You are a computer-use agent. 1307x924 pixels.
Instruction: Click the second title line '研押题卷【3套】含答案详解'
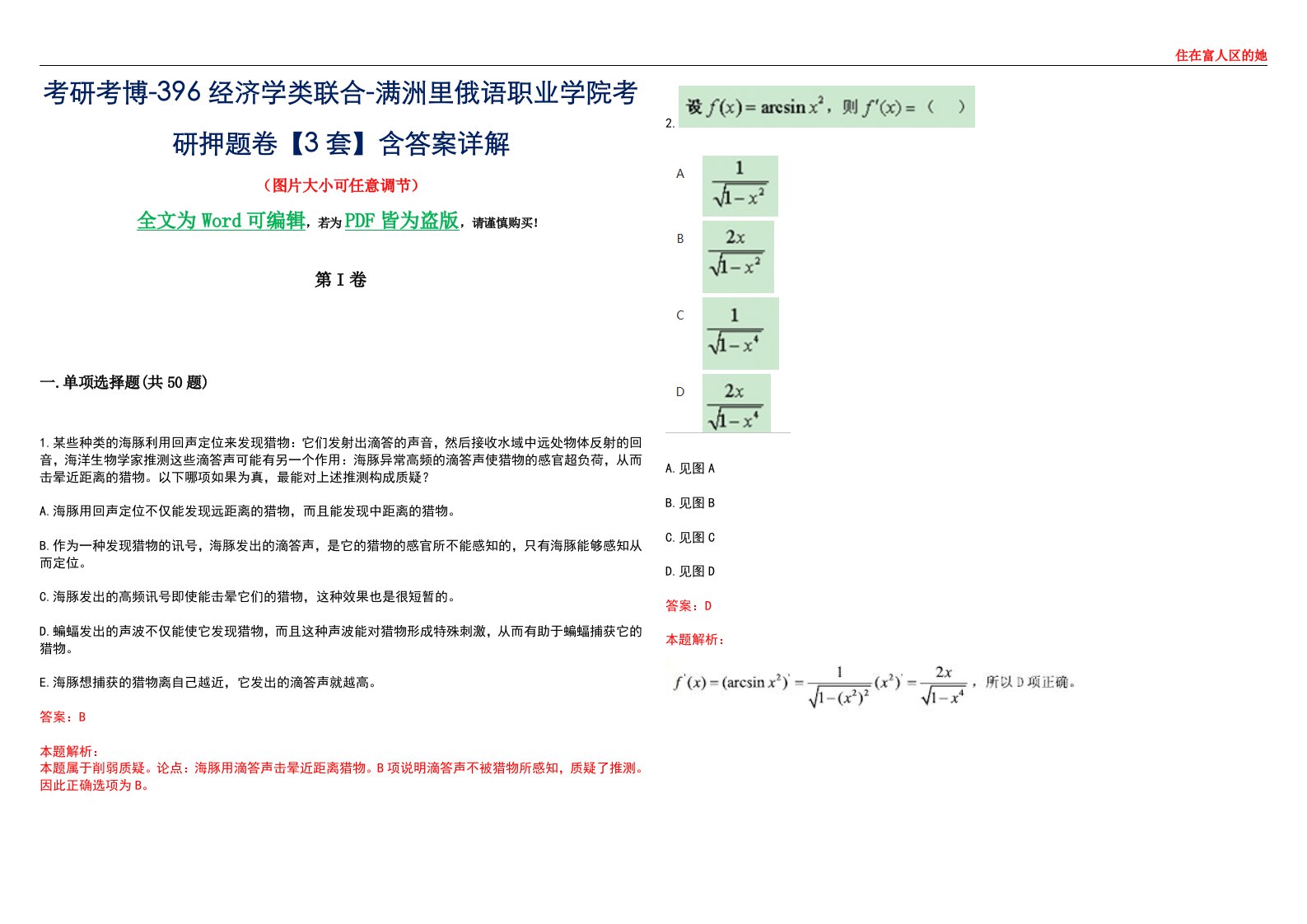[341, 143]
